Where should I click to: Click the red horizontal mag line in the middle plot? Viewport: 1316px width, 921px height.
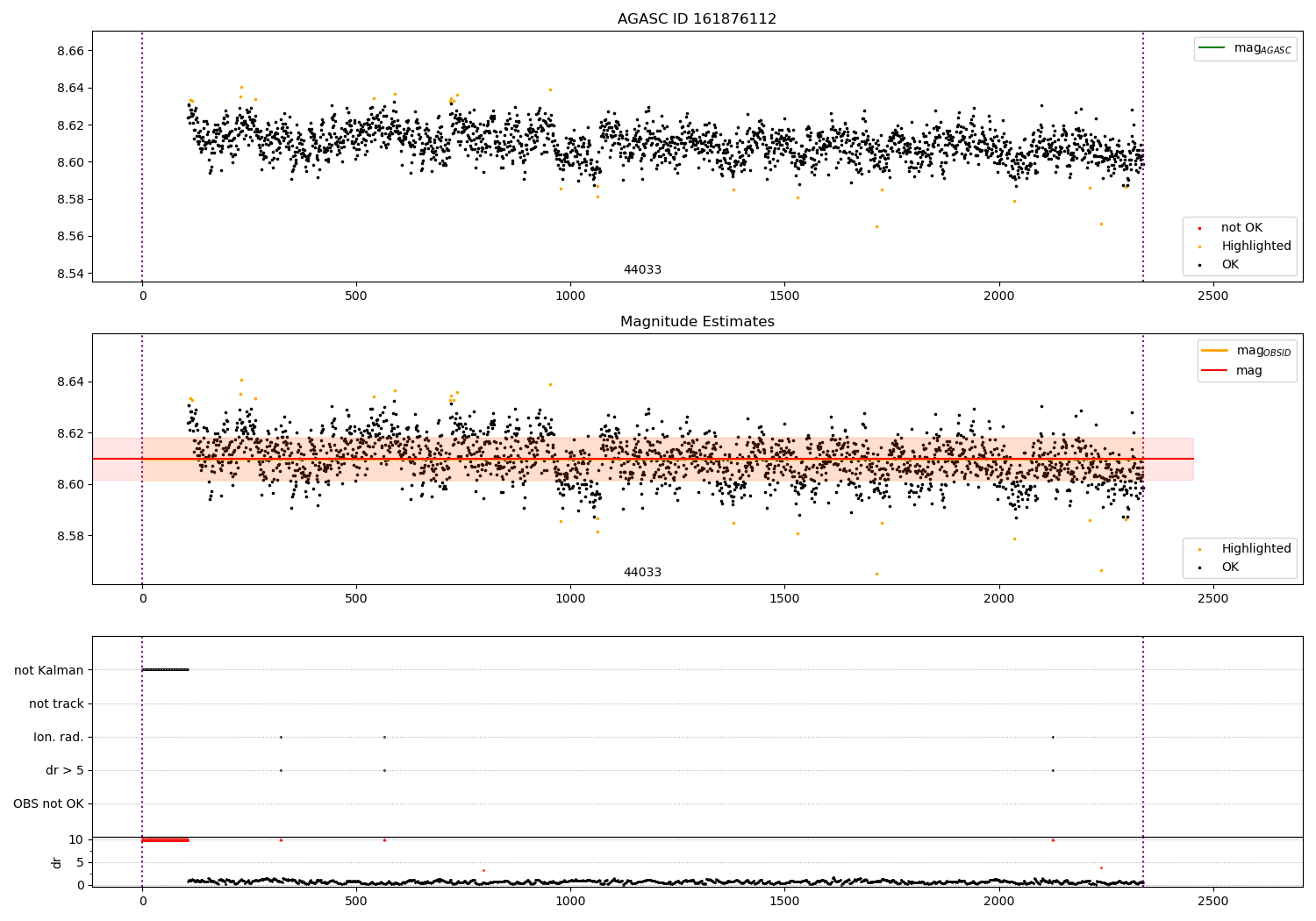[x=643, y=459]
